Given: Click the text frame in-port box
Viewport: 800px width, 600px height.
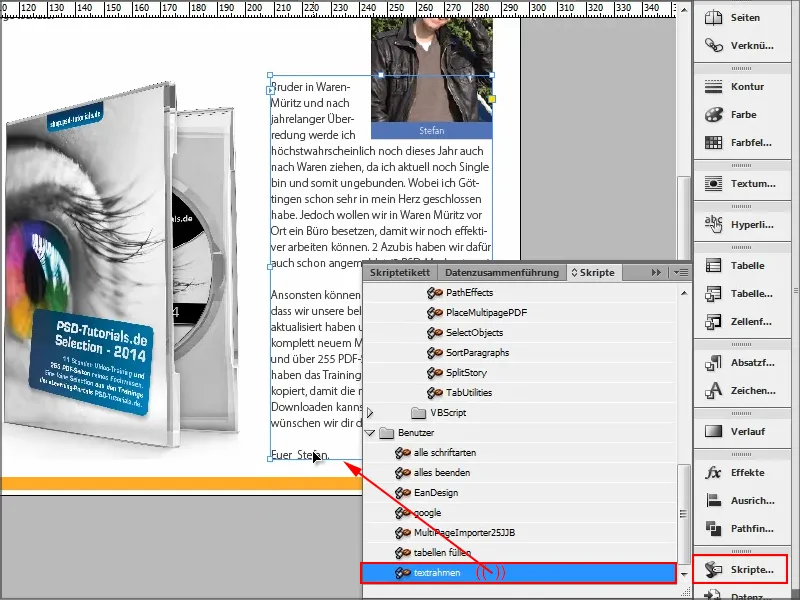Looking at the screenshot, I should pos(270,90).
